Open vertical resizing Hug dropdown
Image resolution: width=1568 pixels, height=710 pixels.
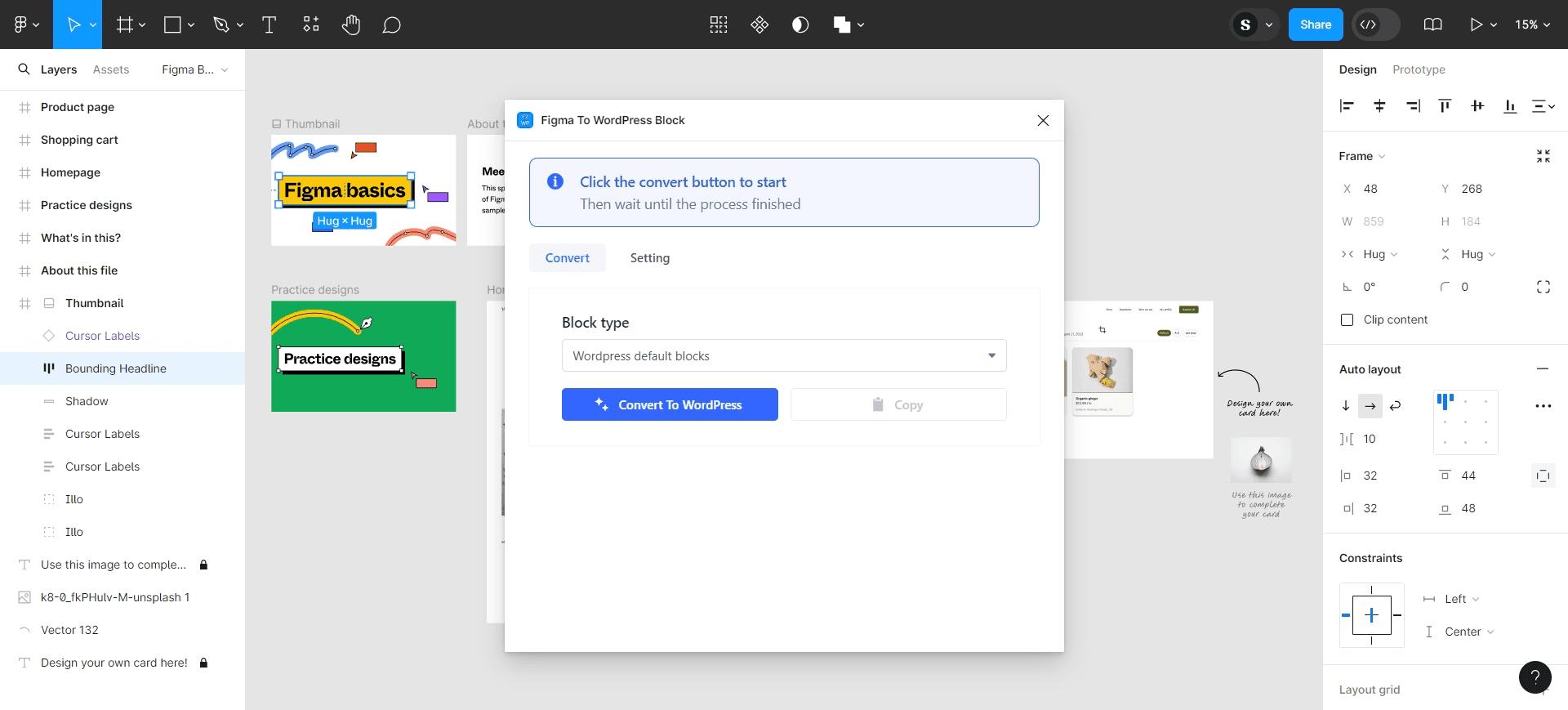click(x=1469, y=254)
